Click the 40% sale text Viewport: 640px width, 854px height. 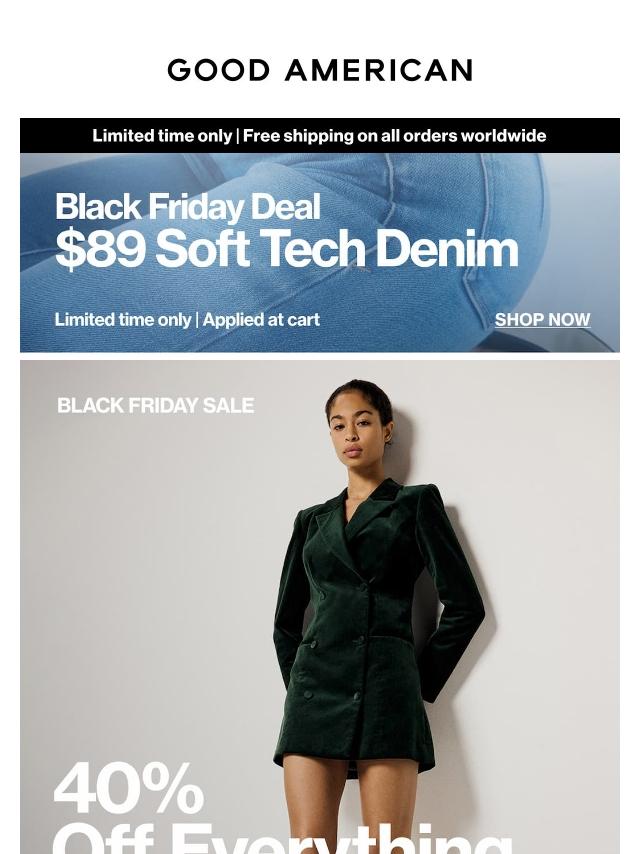pyautogui.click(x=129, y=788)
